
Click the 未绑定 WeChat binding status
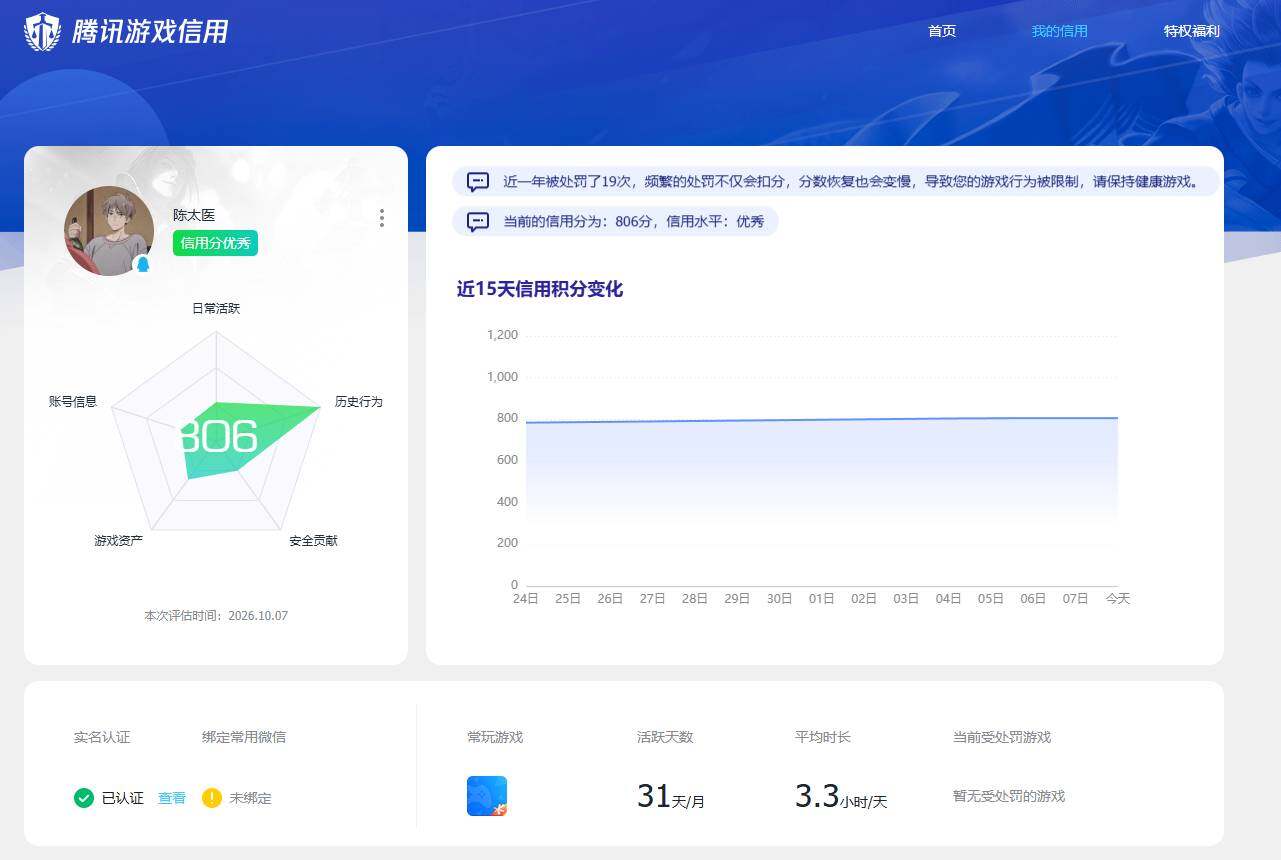point(251,798)
